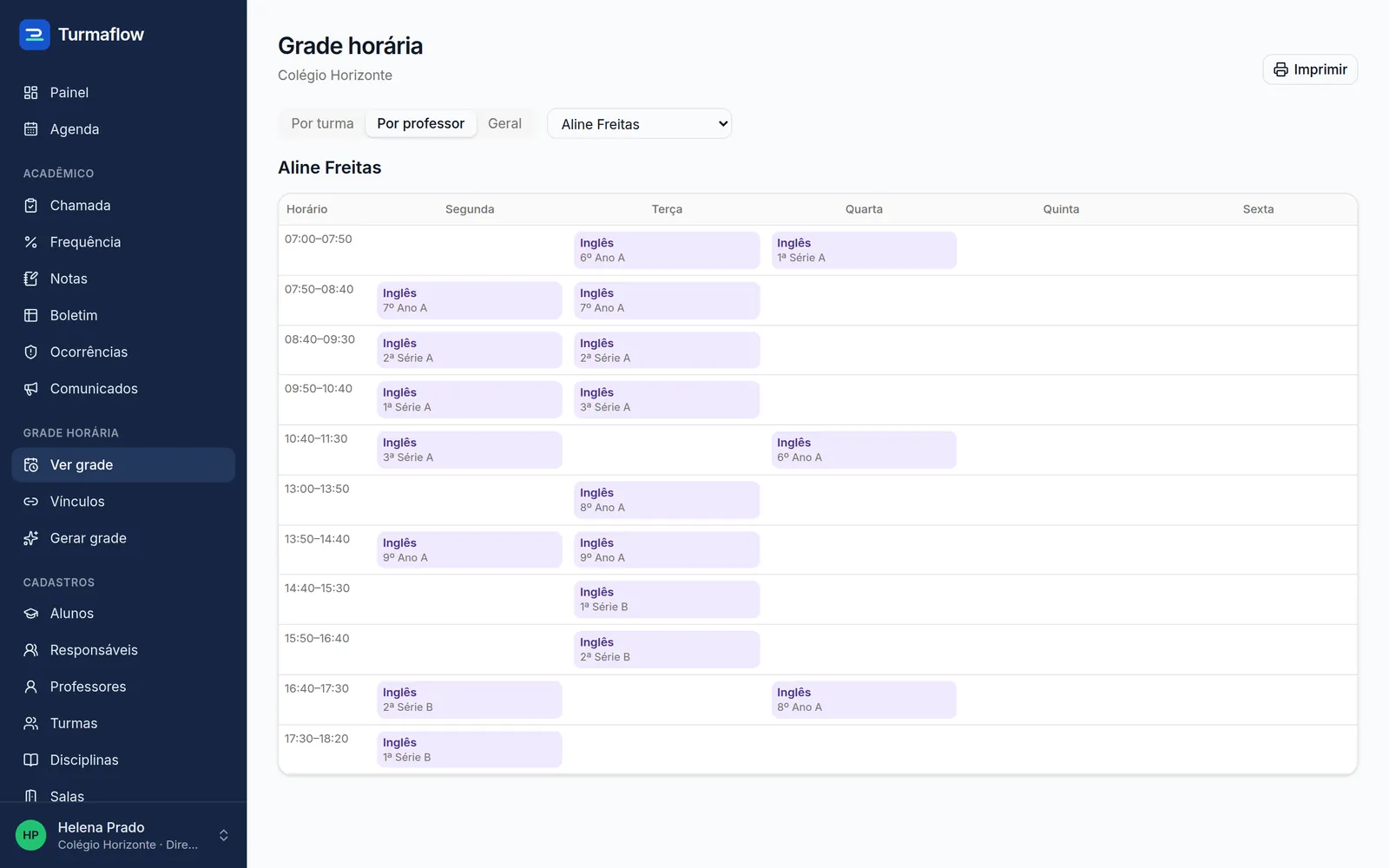Viewport: 1389px width, 868px height.
Task: Click the Frequência percent icon
Action: pyautogui.click(x=31, y=242)
